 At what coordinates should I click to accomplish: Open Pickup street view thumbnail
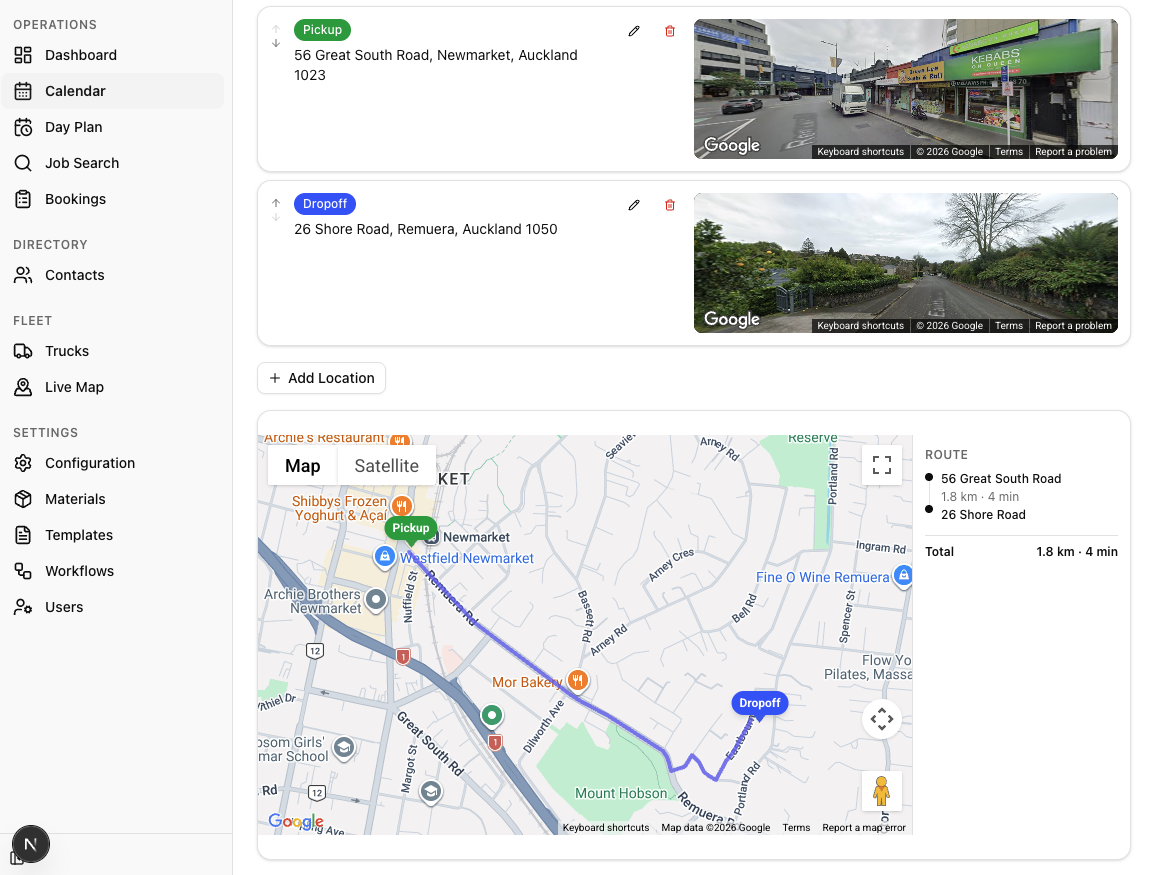coord(906,89)
